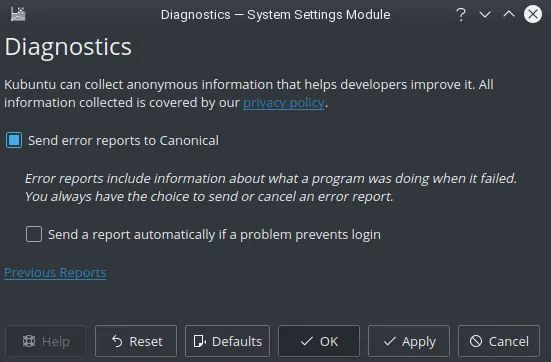The image size is (551, 362).
Task: Open the Previous Reports link
Action: [55, 273]
